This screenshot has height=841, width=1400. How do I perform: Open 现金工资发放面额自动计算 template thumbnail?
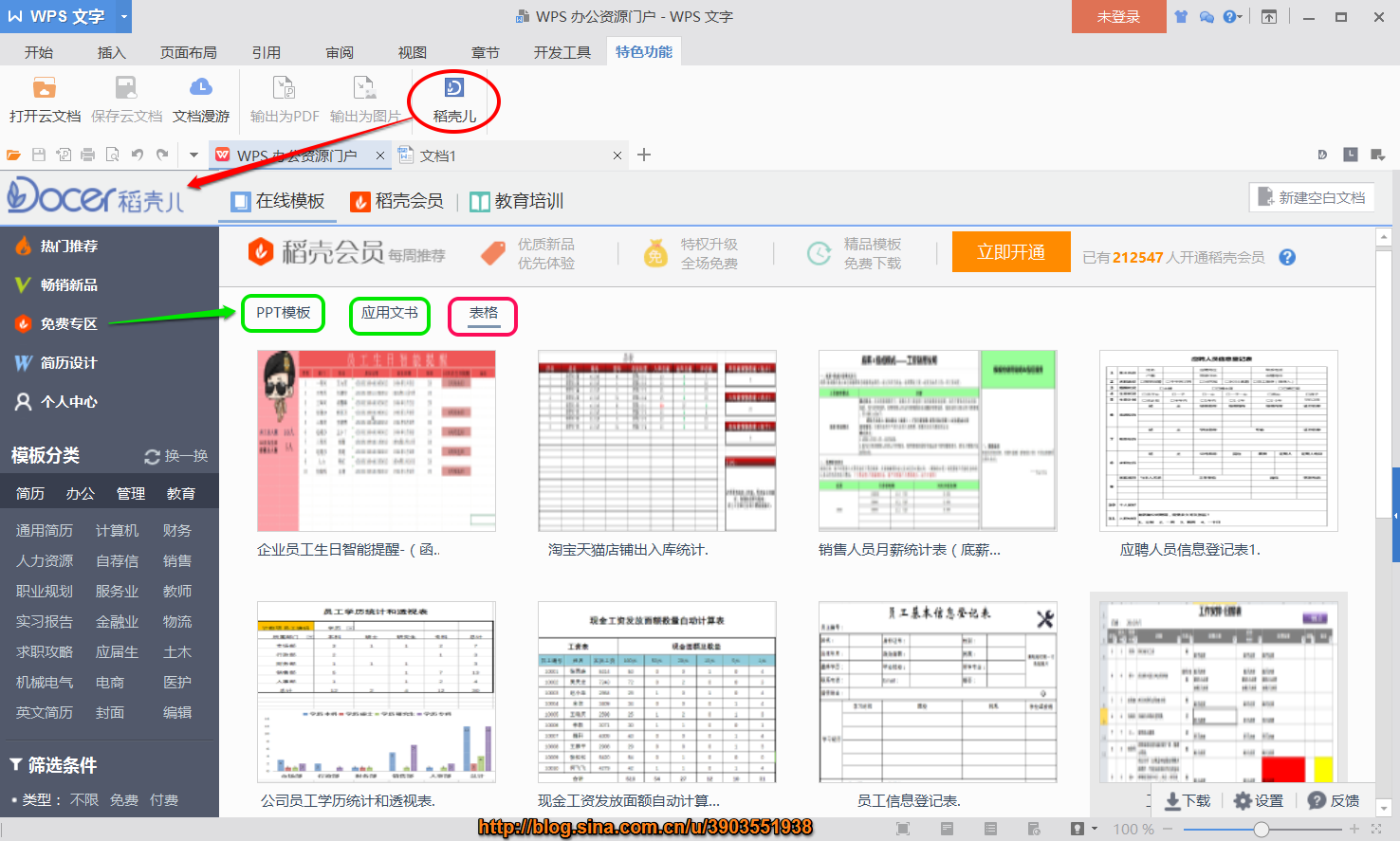[x=657, y=692]
